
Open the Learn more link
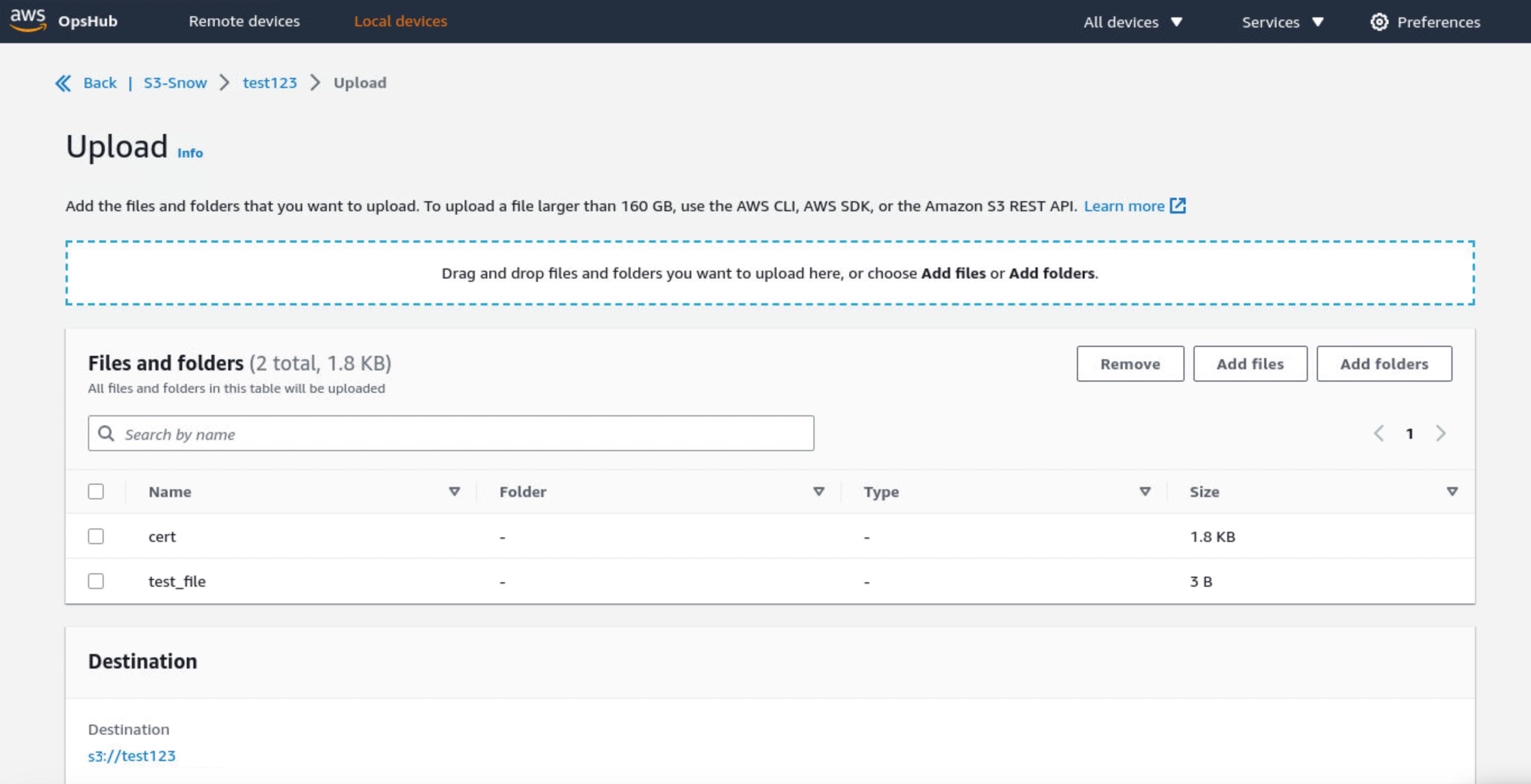coord(1124,206)
